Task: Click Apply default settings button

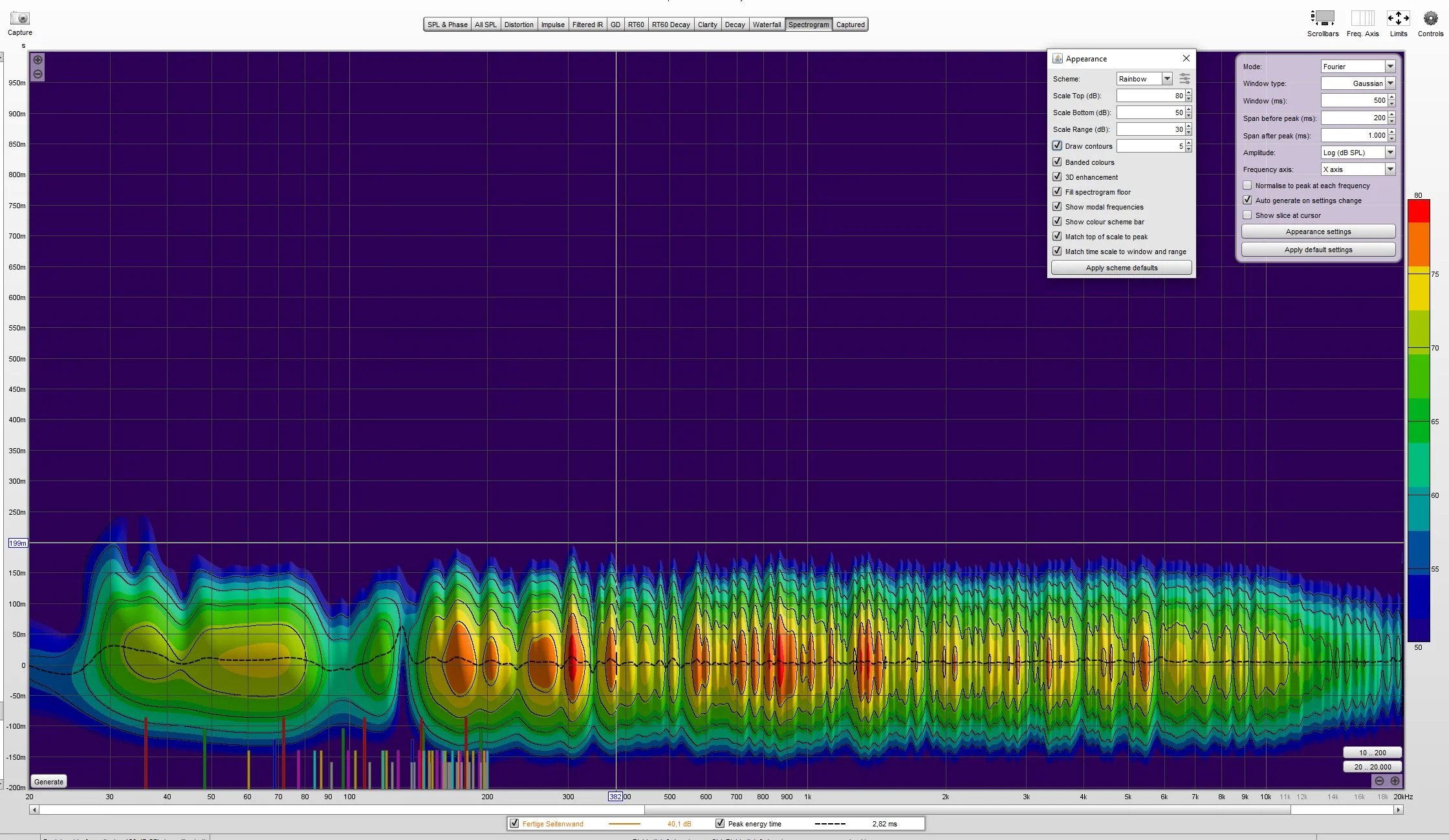Action: pyautogui.click(x=1318, y=250)
